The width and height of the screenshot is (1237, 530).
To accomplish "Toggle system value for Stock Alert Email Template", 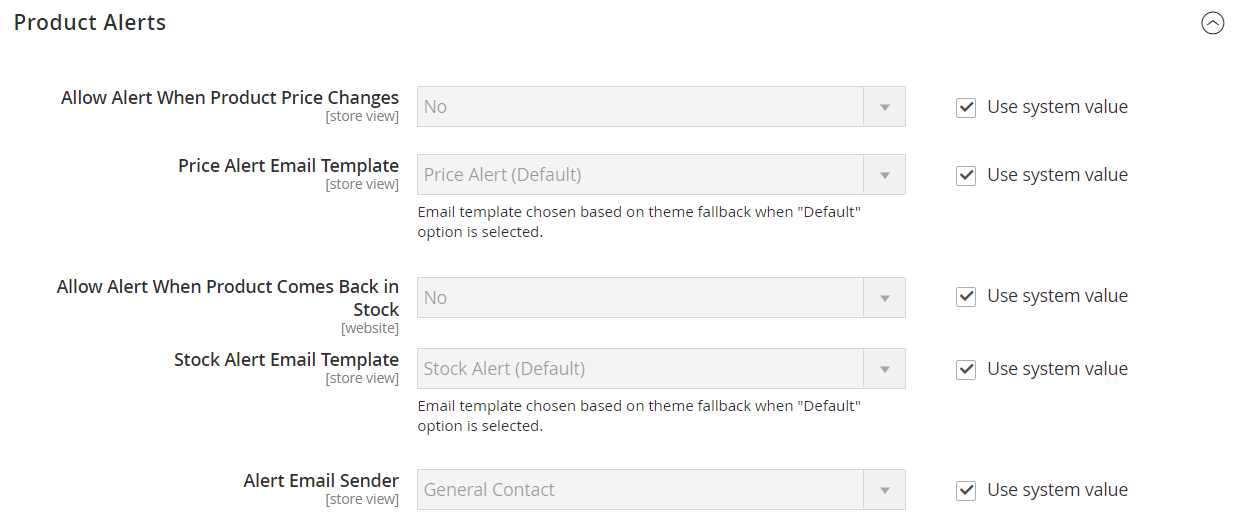I will point(966,370).
